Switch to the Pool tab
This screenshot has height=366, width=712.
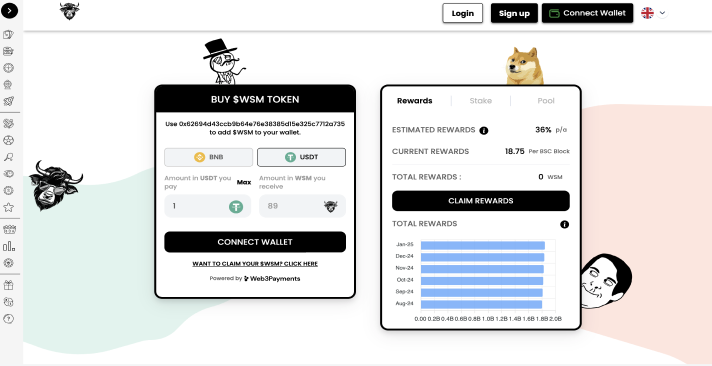[546, 101]
